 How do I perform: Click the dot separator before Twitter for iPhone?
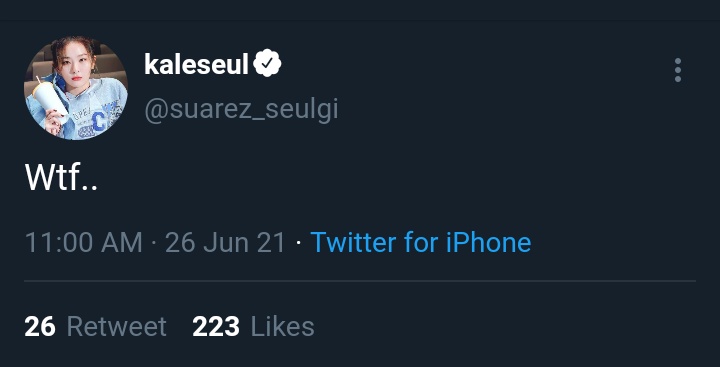click(298, 243)
